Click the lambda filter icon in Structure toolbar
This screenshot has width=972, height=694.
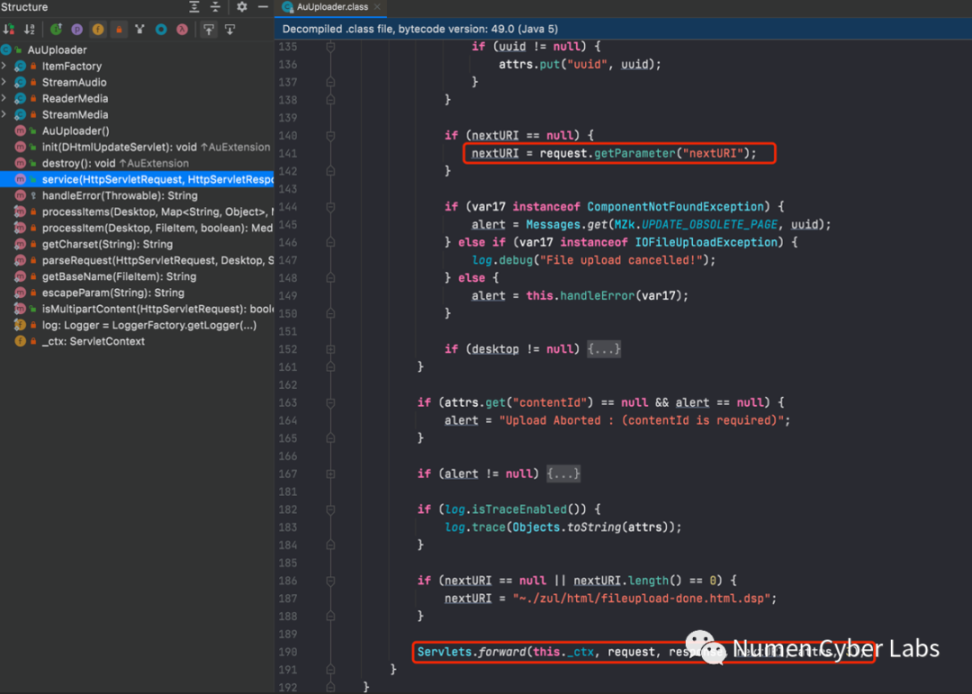180,30
